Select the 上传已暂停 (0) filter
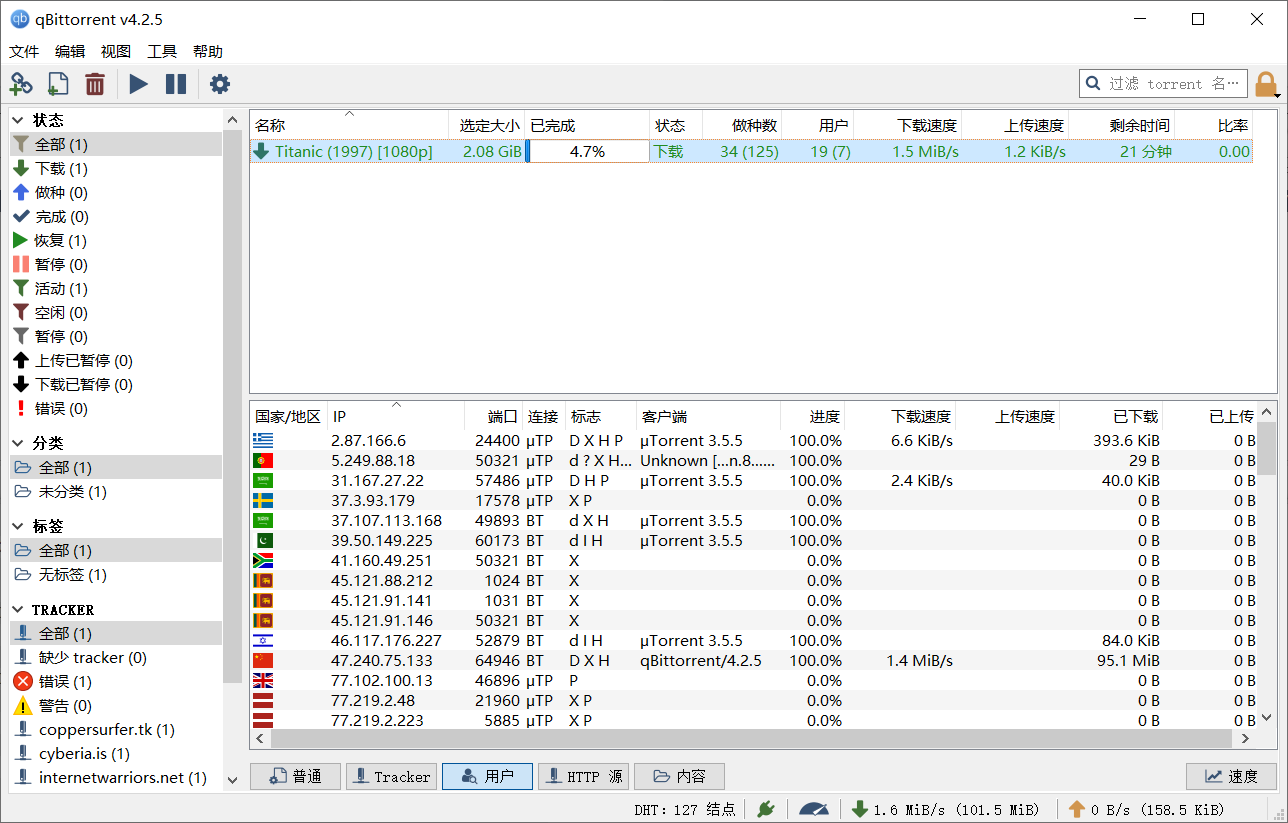The width and height of the screenshot is (1288, 823). pos(116,361)
